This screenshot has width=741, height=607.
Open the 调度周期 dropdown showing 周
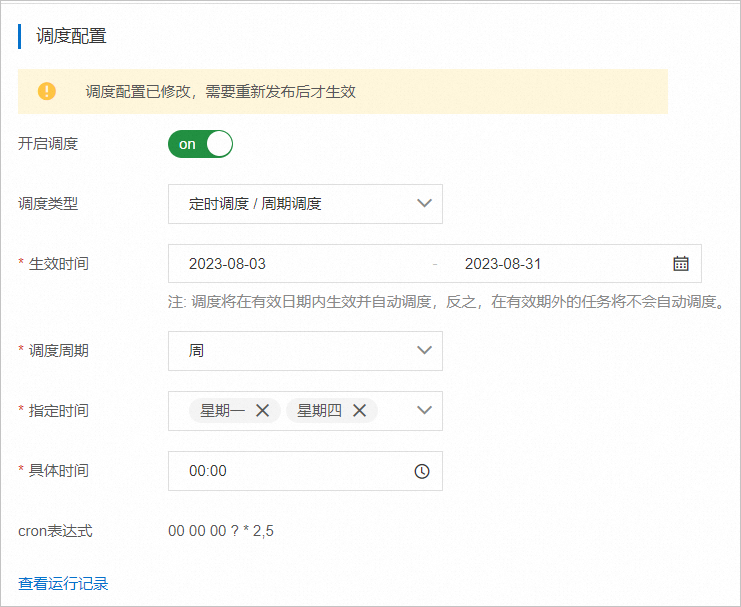click(305, 351)
